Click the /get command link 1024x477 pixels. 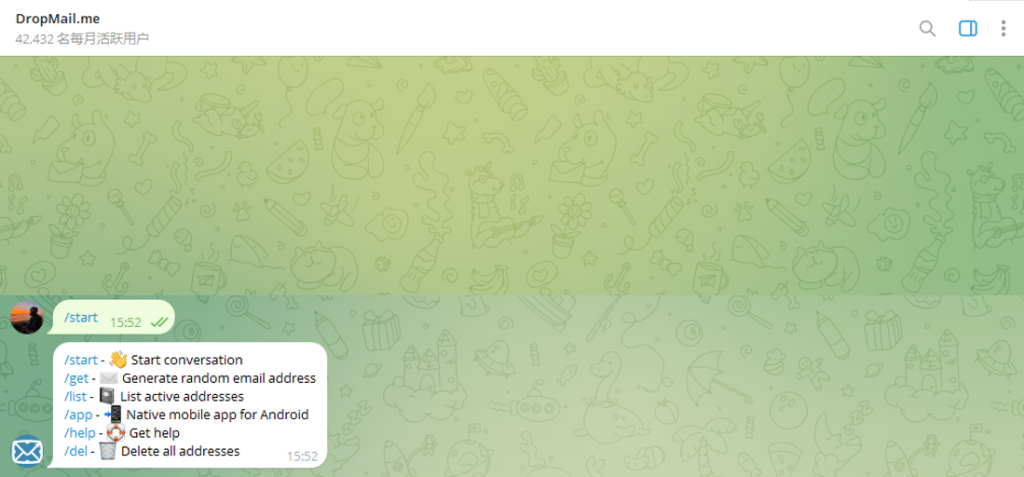tap(76, 378)
